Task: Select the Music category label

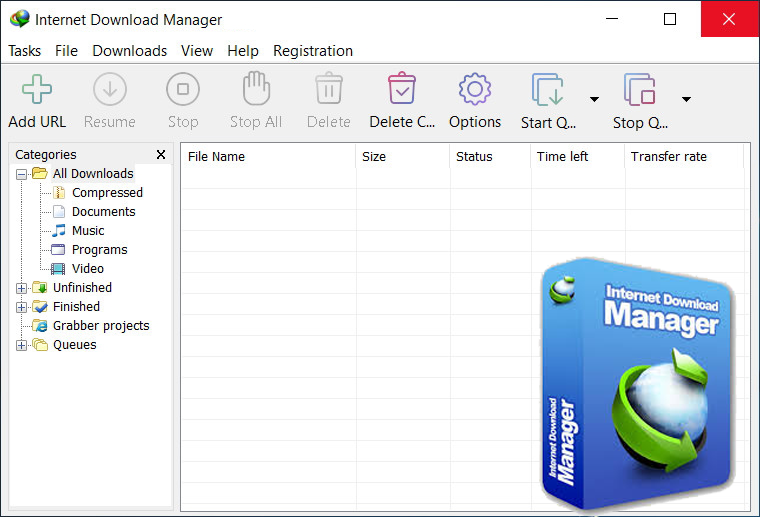Action: coord(88,231)
